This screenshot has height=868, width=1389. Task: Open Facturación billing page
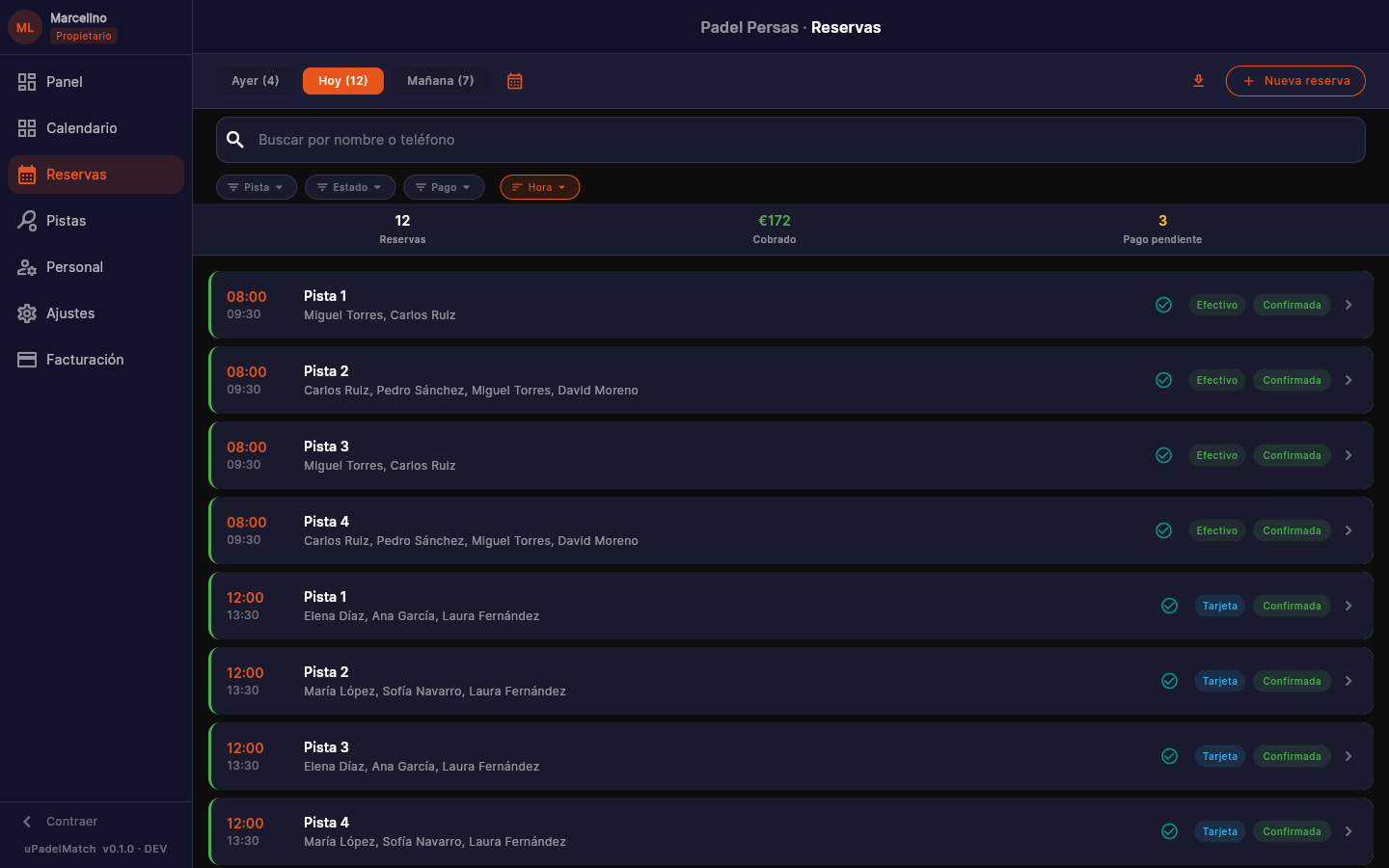point(85,360)
